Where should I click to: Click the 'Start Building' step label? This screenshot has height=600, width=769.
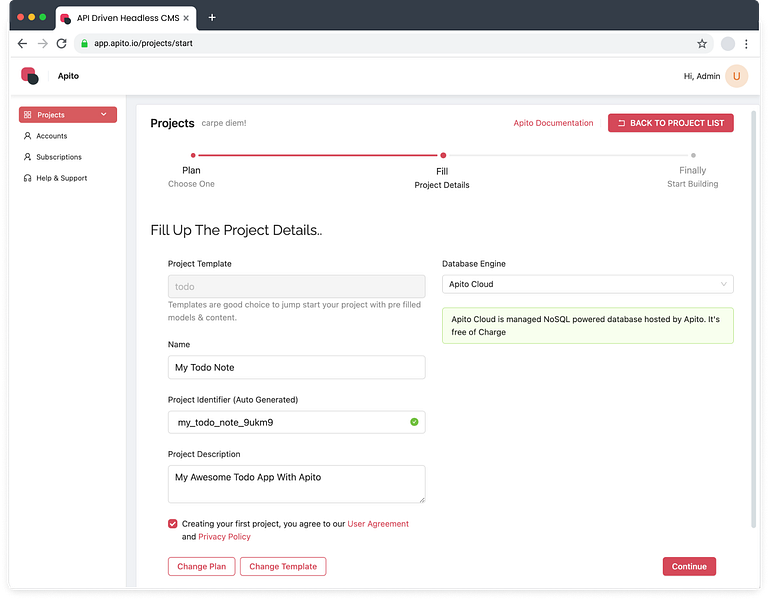click(x=692, y=184)
